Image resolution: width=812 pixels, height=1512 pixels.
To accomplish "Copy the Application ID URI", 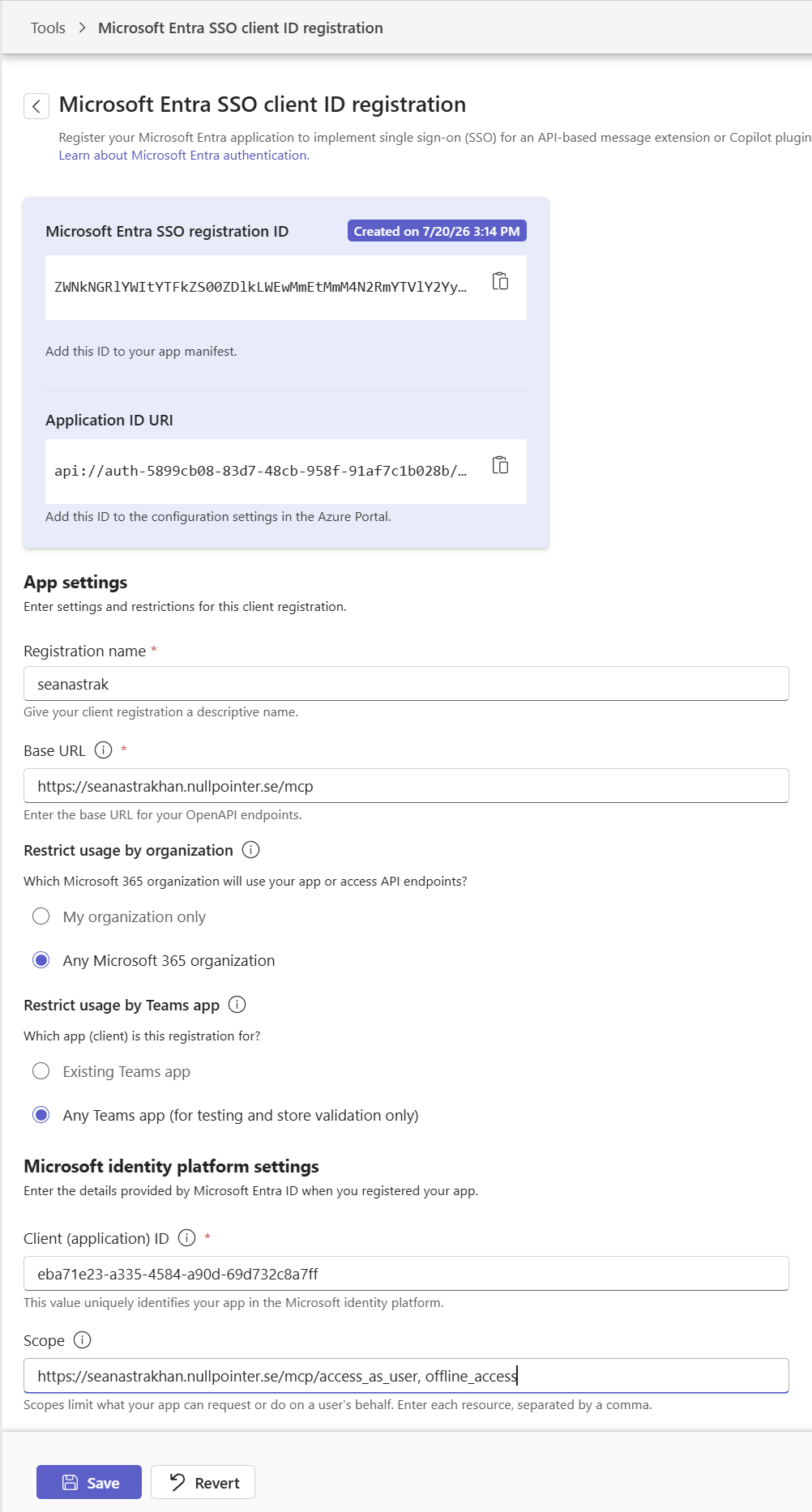I will tap(501, 465).
